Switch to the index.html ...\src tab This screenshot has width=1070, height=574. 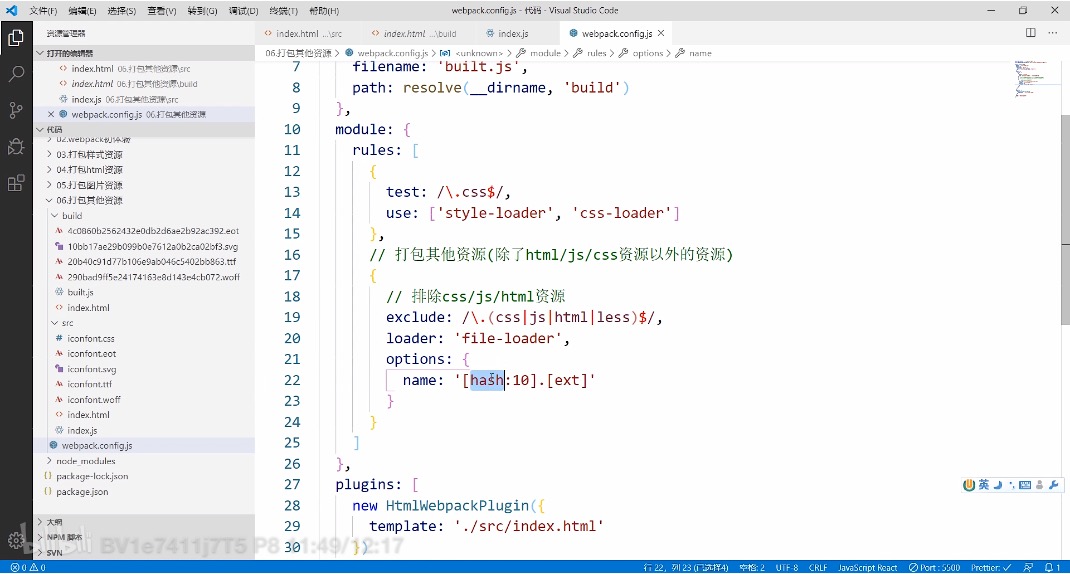(306, 33)
